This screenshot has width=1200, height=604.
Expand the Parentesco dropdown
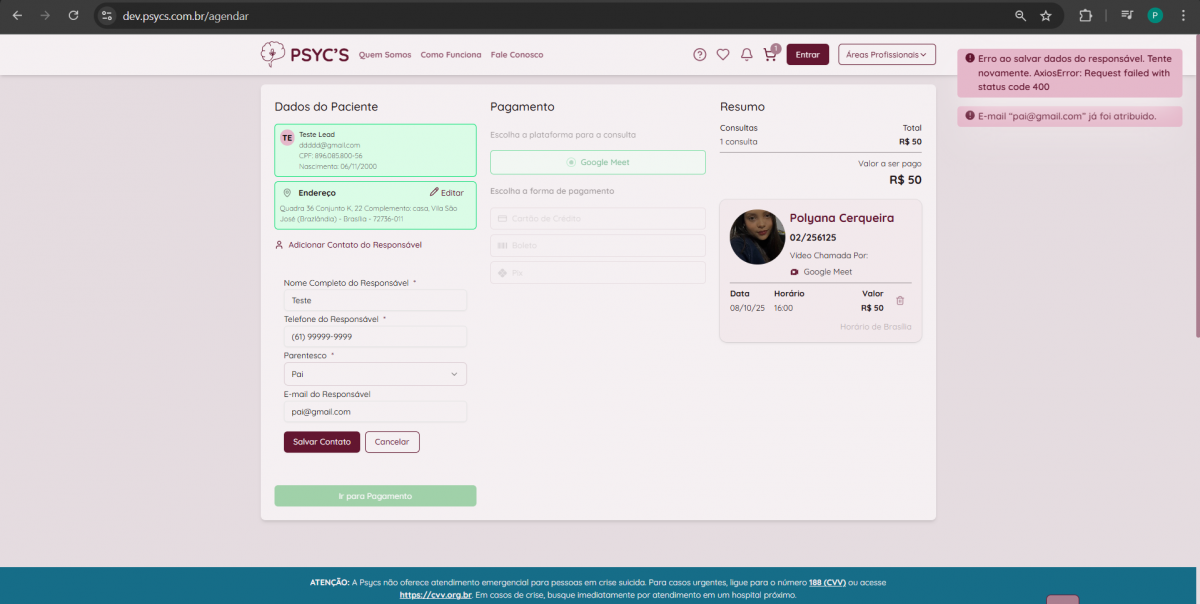tap(375, 374)
